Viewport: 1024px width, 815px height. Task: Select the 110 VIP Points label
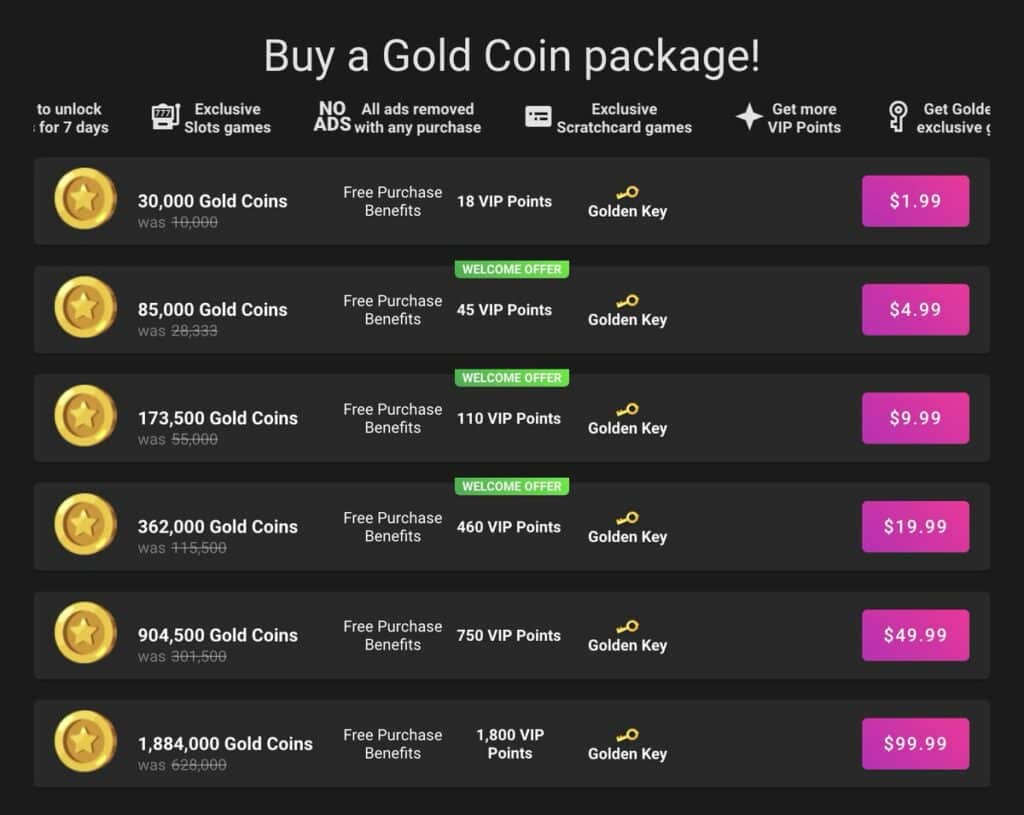[509, 419]
